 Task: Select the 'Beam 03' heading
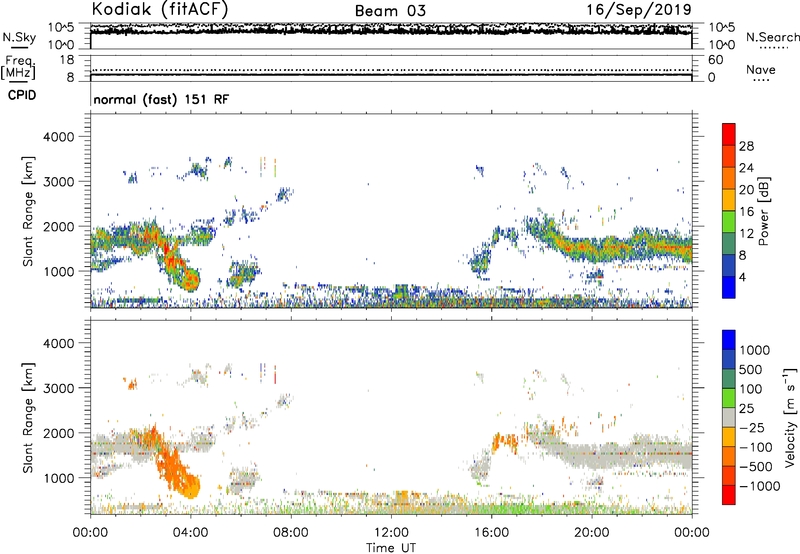coord(390,11)
